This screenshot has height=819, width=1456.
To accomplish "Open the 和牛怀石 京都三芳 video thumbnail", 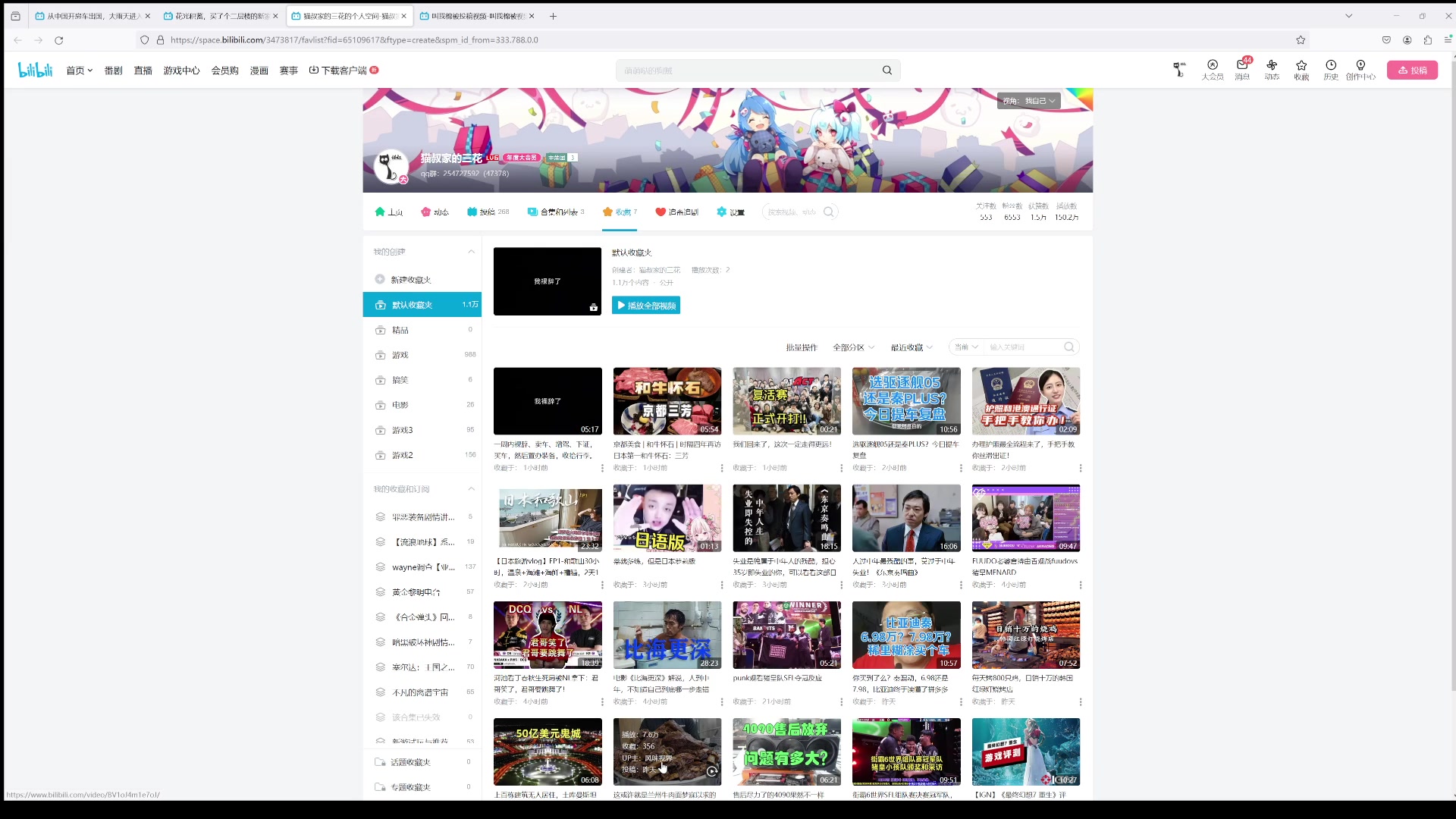I will coord(667,401).
